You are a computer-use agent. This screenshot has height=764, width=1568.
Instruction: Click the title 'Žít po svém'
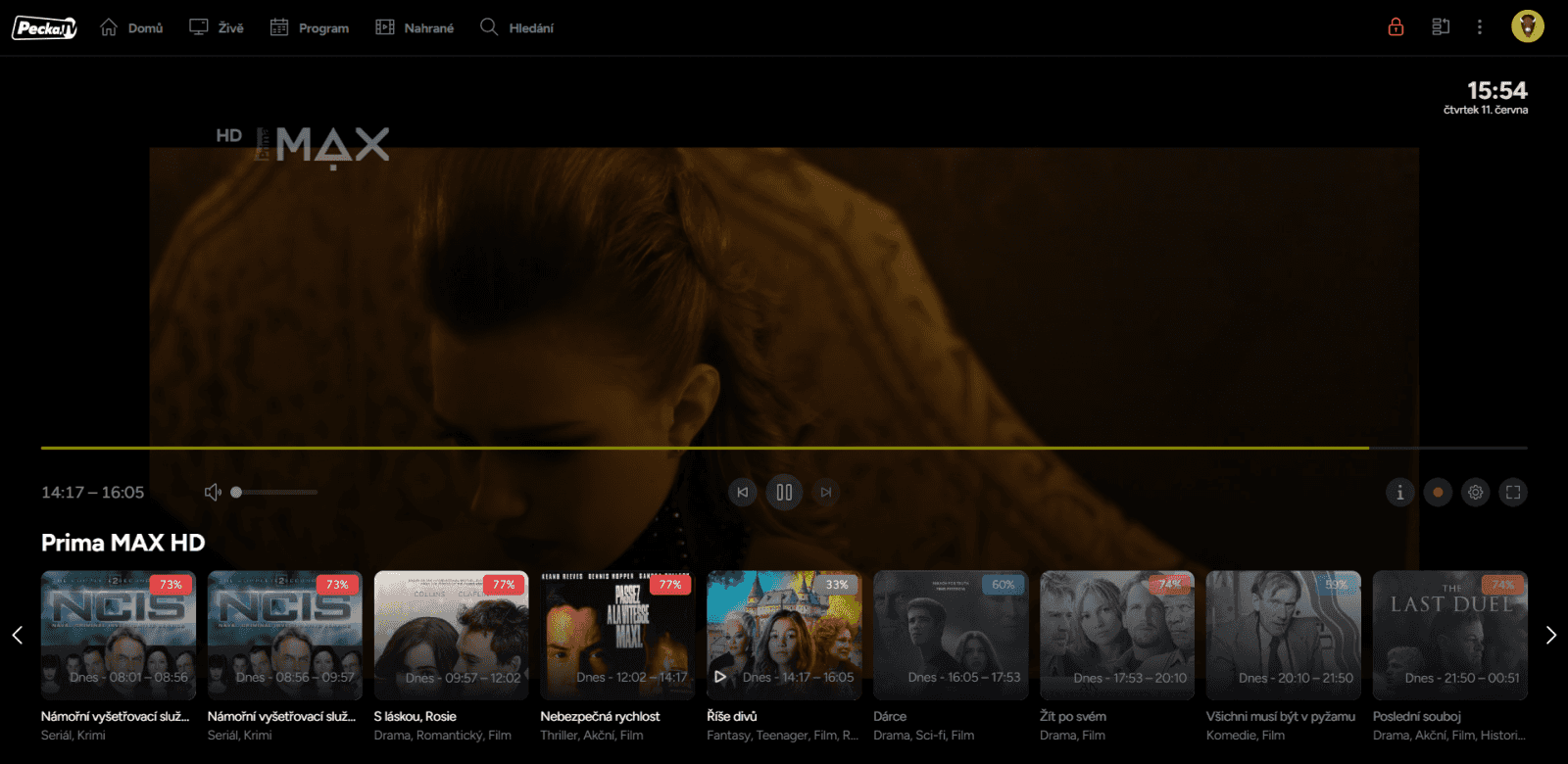point(1073,716)
